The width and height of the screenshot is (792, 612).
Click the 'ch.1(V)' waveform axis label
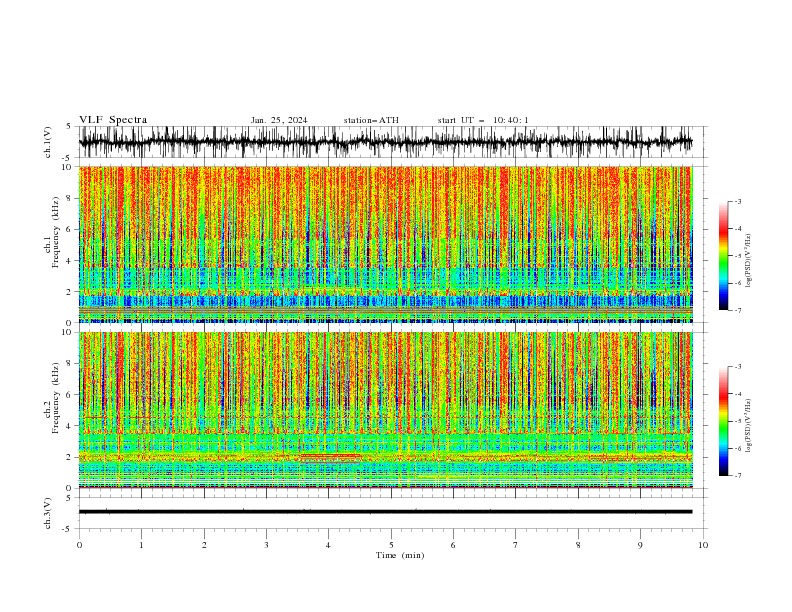(x=48, y=142)
